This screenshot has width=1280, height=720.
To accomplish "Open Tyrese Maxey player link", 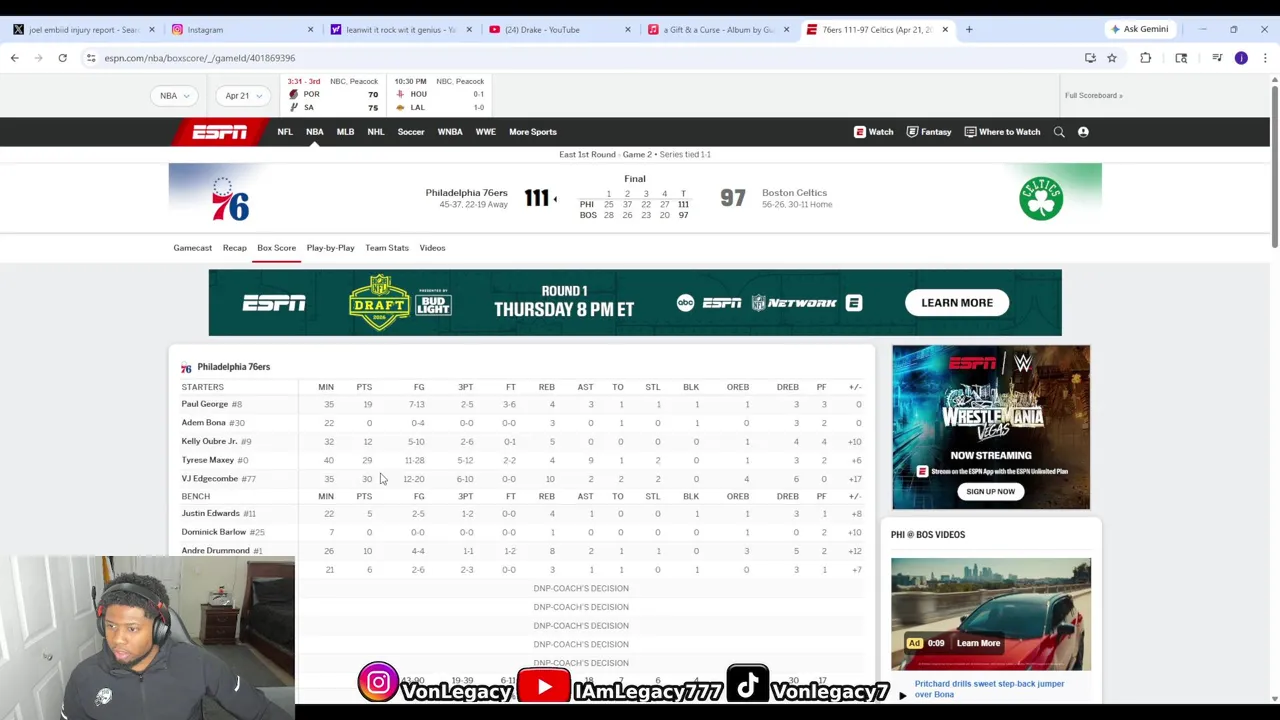I will click(x=207, y=460).
